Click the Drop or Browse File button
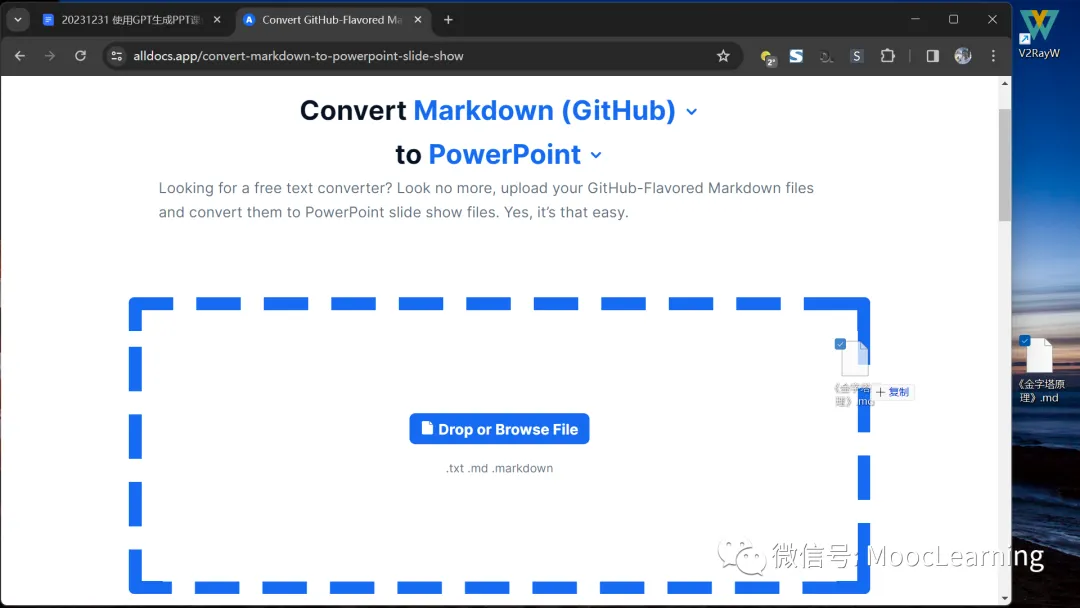The width and height of the screenshot is (1080, 608). coord(499,429)
